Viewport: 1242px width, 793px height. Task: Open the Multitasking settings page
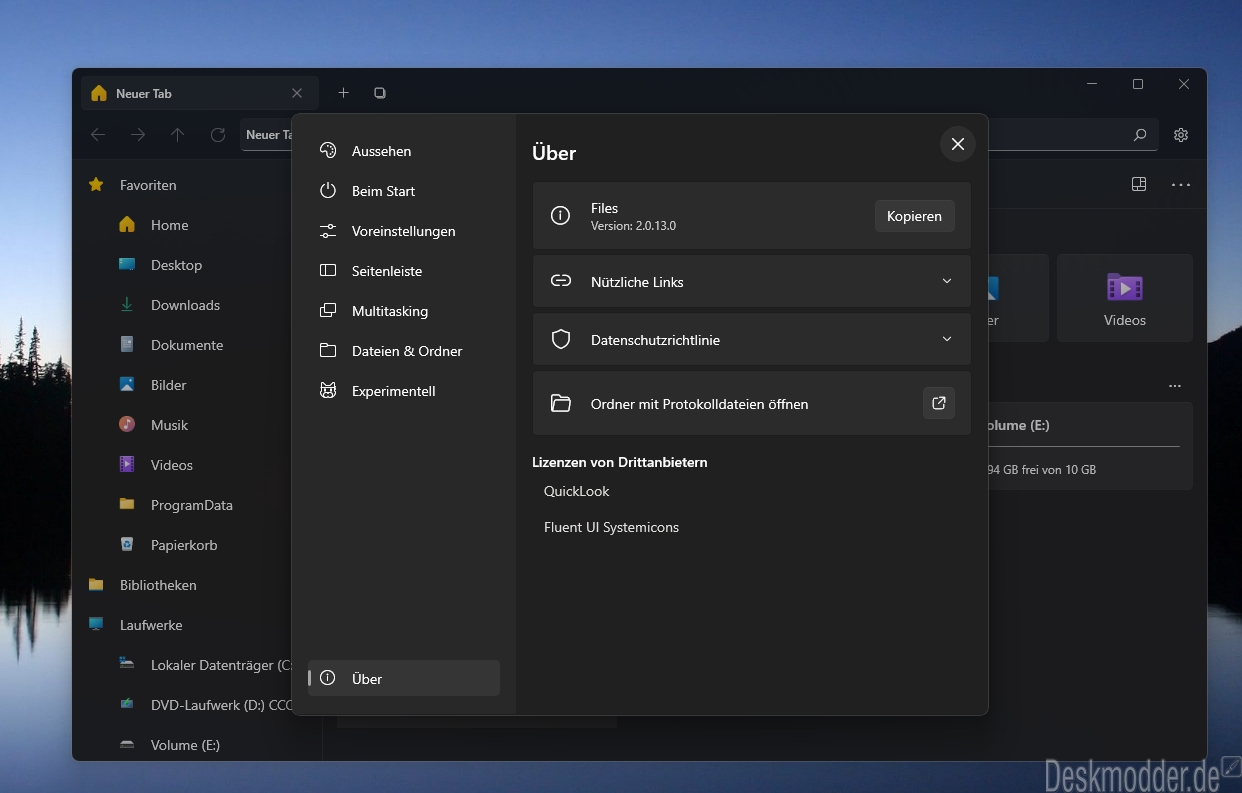click(x=404, y=311)
